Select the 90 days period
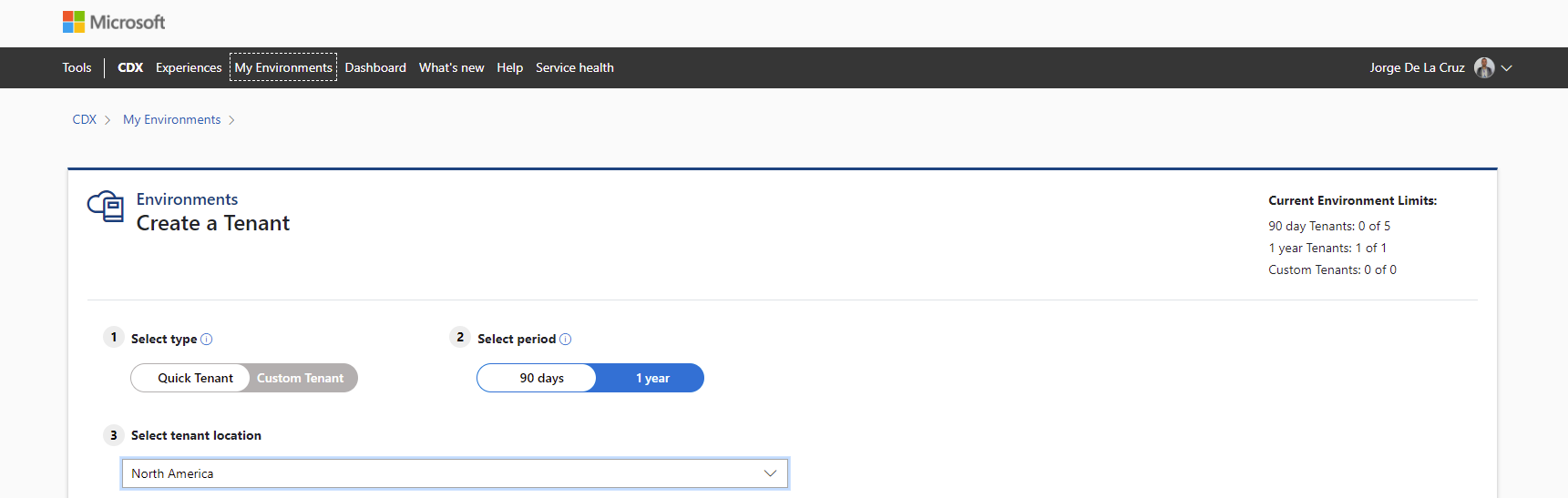This screenshot has height=498, width=1568. coord(537,378)
